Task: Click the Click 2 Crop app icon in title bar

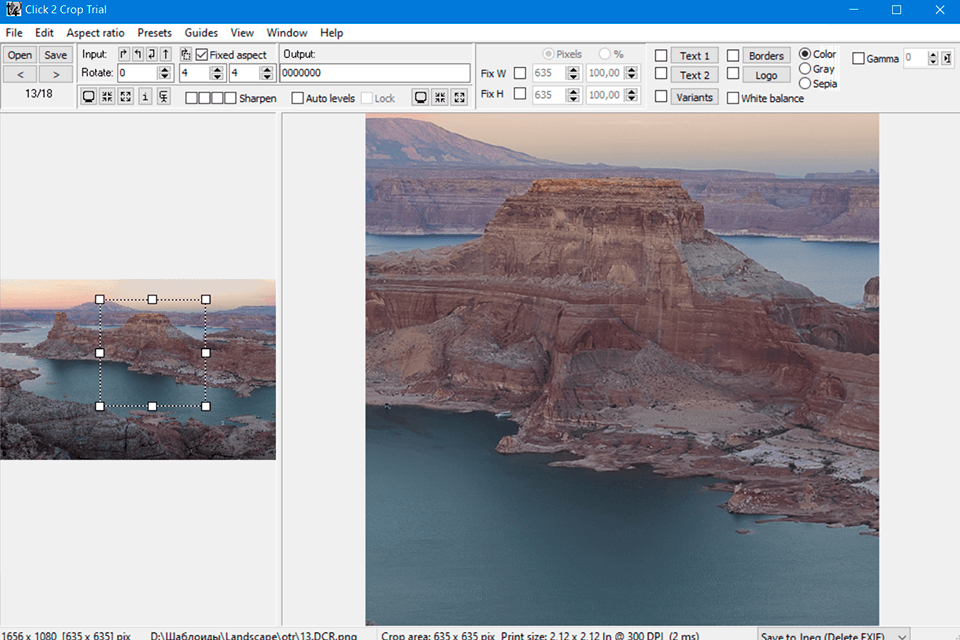Action: (13, 9)
